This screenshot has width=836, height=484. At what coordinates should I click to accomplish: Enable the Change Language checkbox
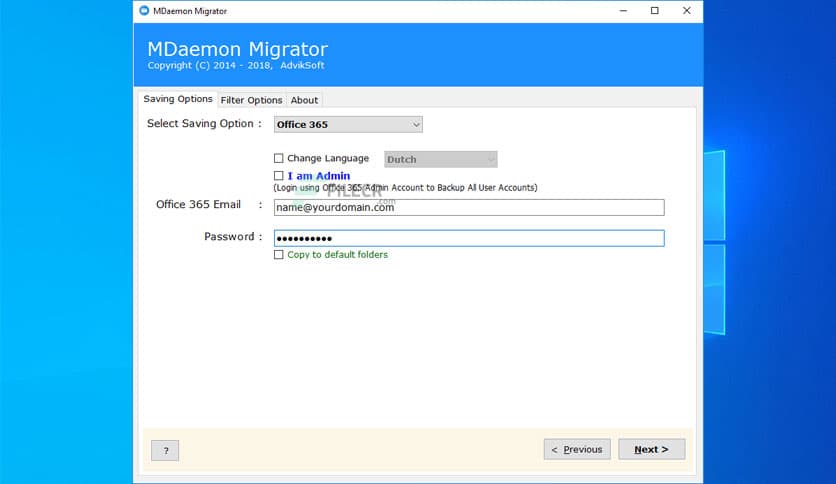[x=278, y=158]
